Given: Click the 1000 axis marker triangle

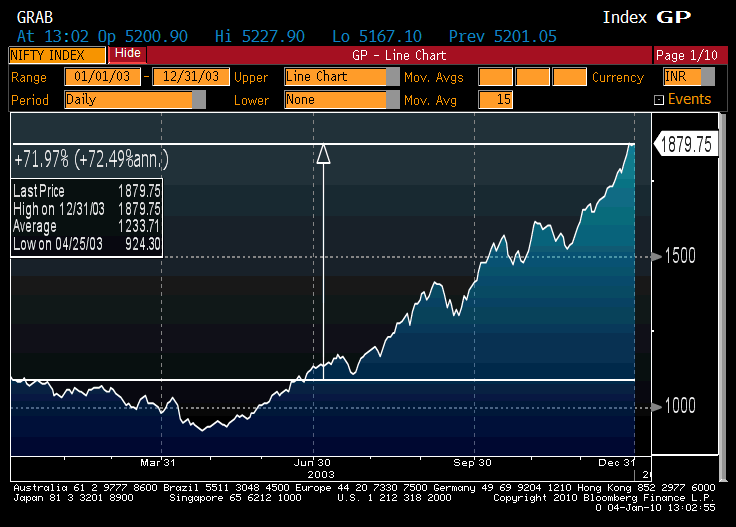Looking at the screenshot, I should [657, 406].
